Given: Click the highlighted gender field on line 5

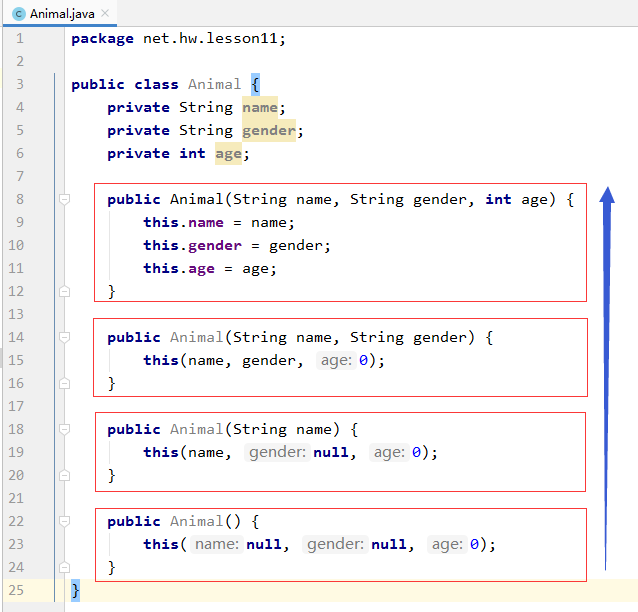Looking at the screenshot, I should point(269,130).
